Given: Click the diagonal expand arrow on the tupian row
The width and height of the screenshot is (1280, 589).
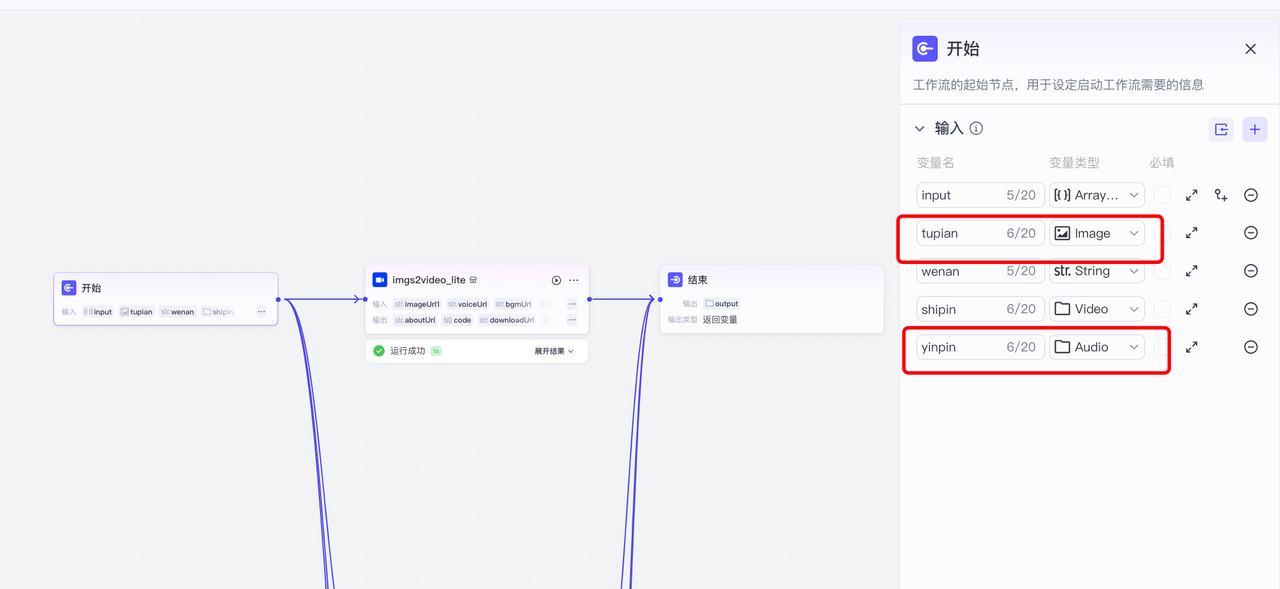Looking at the screenshot, I should pyautogui.click(x=1191, y=232).
